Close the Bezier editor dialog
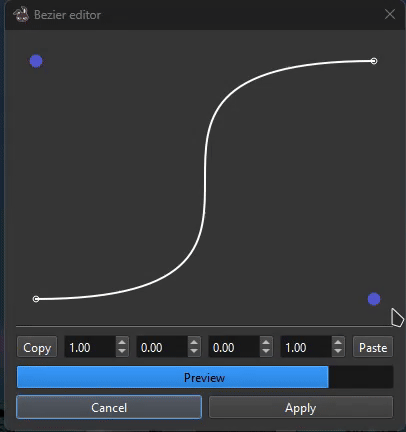Viewport: 406px width, 432px height. (x=390, y=14)
